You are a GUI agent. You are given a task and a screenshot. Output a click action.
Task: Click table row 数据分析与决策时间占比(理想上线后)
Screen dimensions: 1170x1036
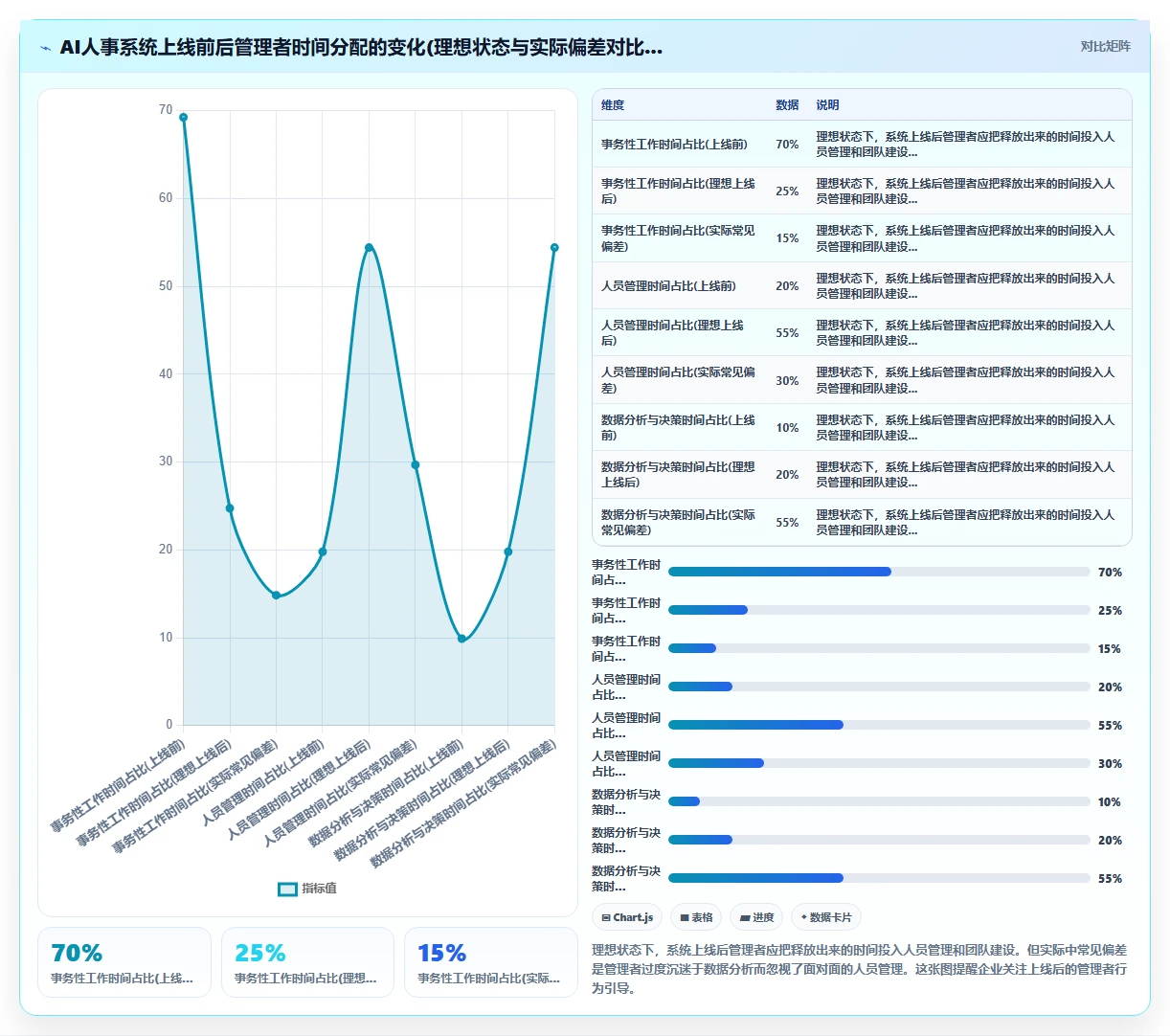(862, 475)
